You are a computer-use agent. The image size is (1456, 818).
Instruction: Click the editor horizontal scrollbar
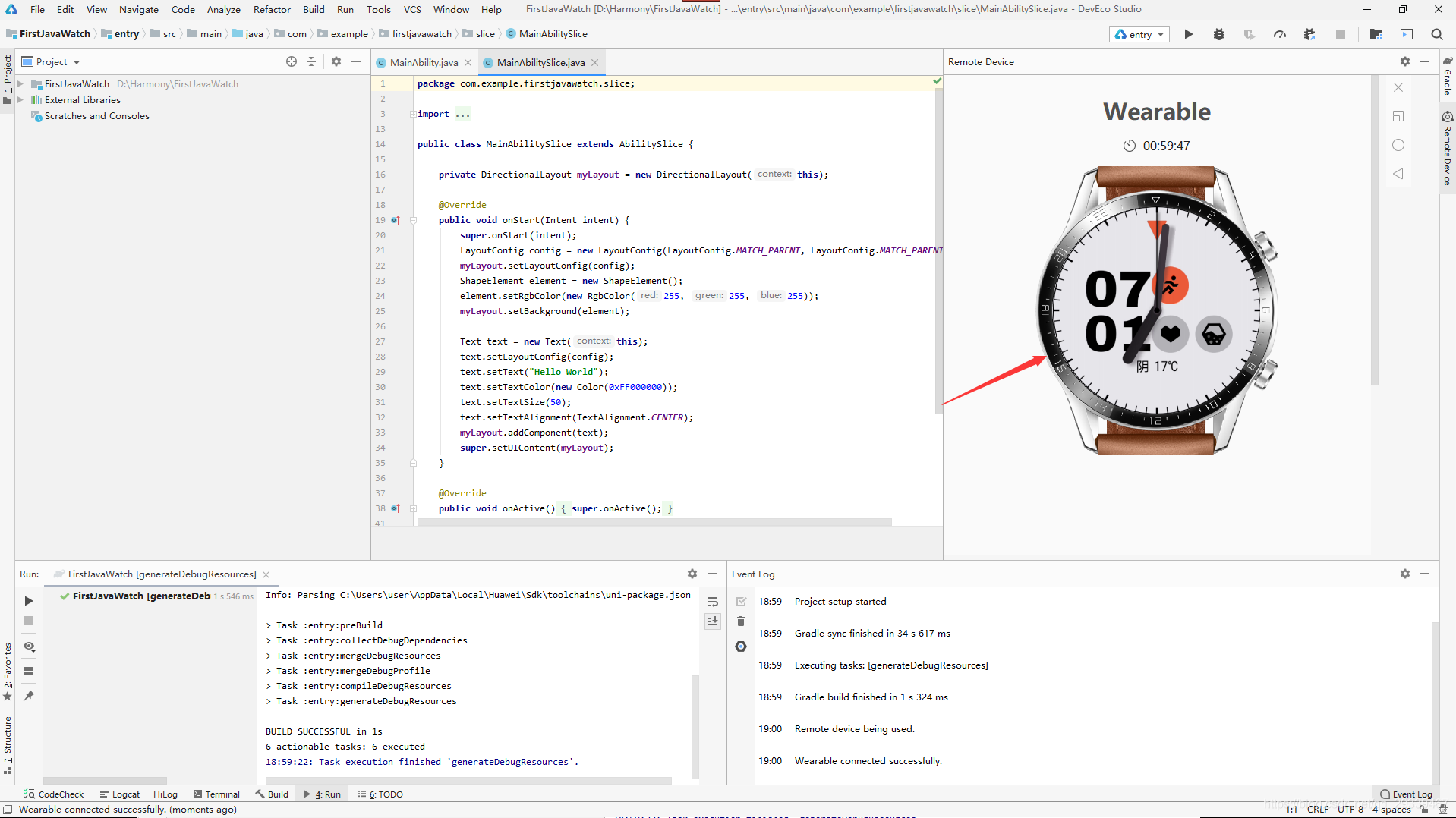654,522
